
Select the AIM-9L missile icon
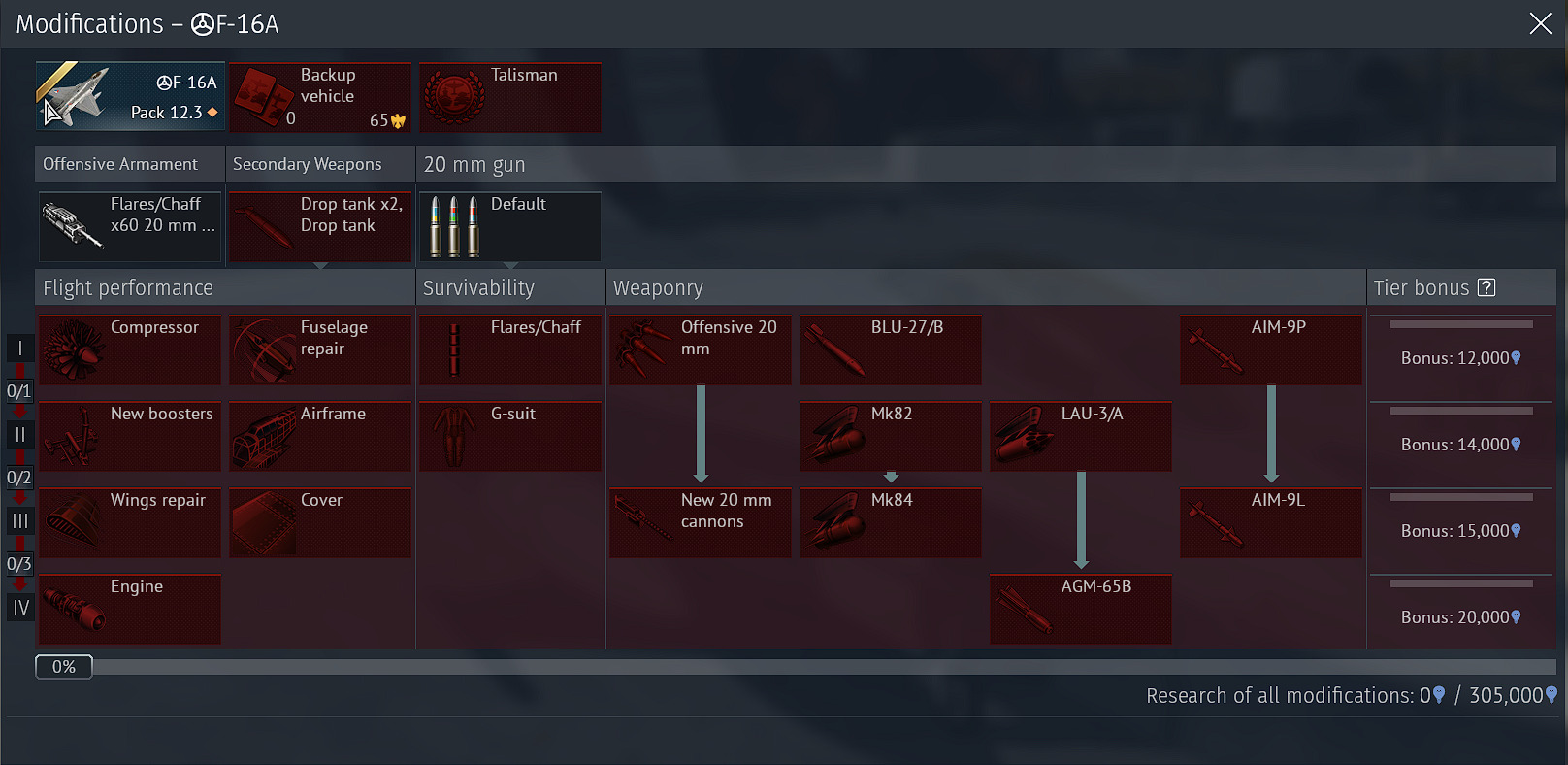1215,522
